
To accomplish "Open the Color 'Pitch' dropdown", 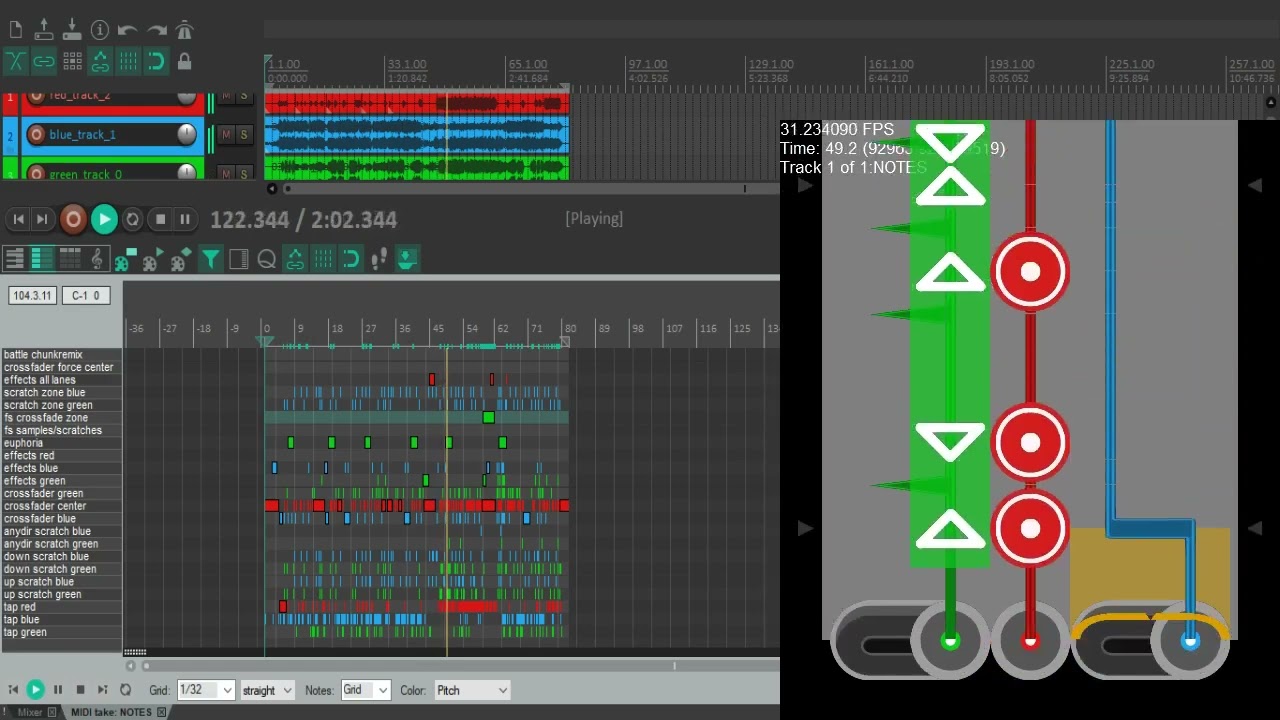I will [x=472, y=690].
